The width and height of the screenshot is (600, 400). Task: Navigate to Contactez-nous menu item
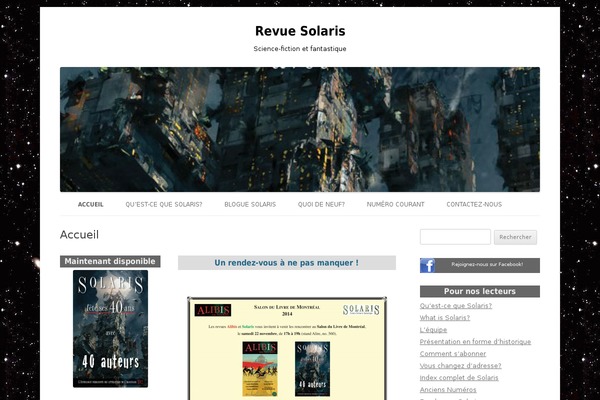pyautogui.click(x=474, y=204)
